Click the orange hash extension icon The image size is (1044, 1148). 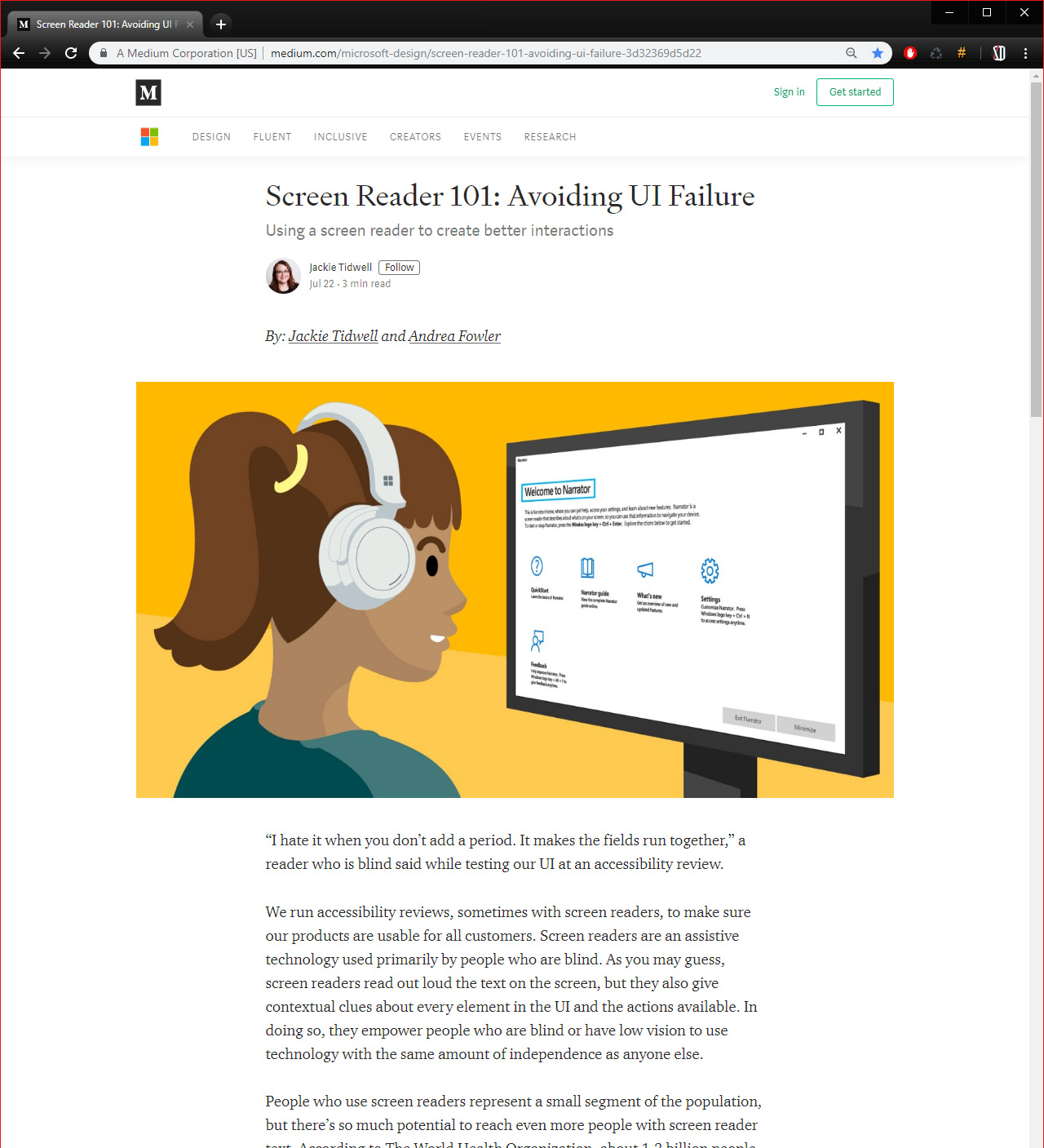(962, 53)
